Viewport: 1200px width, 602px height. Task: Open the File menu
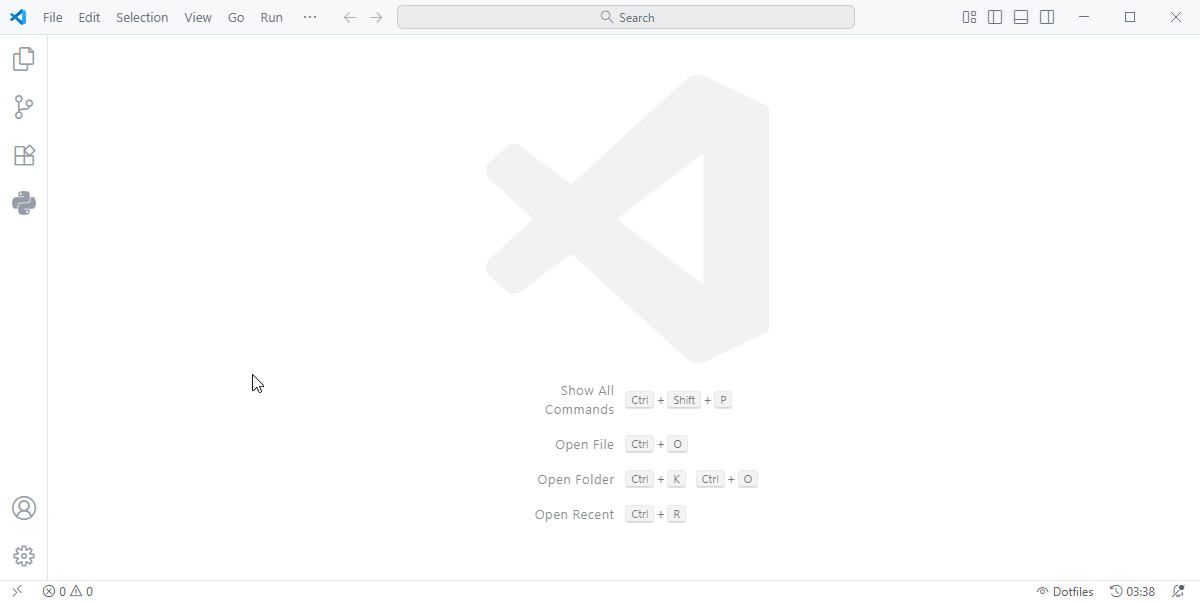pyautogui.click(x=52, y=17)
